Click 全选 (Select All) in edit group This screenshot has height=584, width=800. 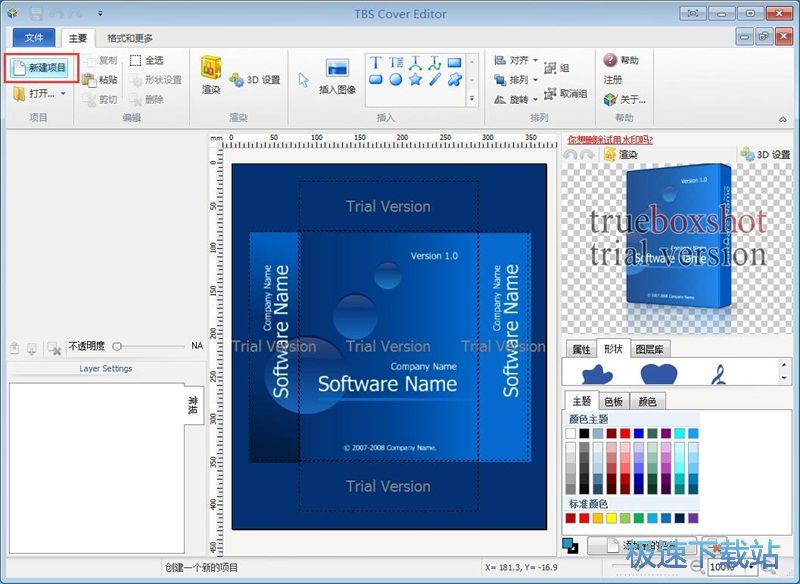(146, 60)
